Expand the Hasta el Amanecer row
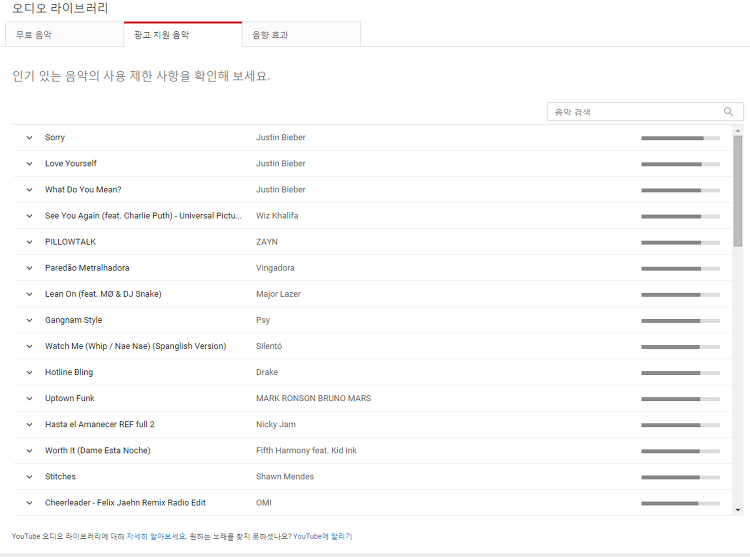Viewport: 750px width, 557px height. click(29, 425)
